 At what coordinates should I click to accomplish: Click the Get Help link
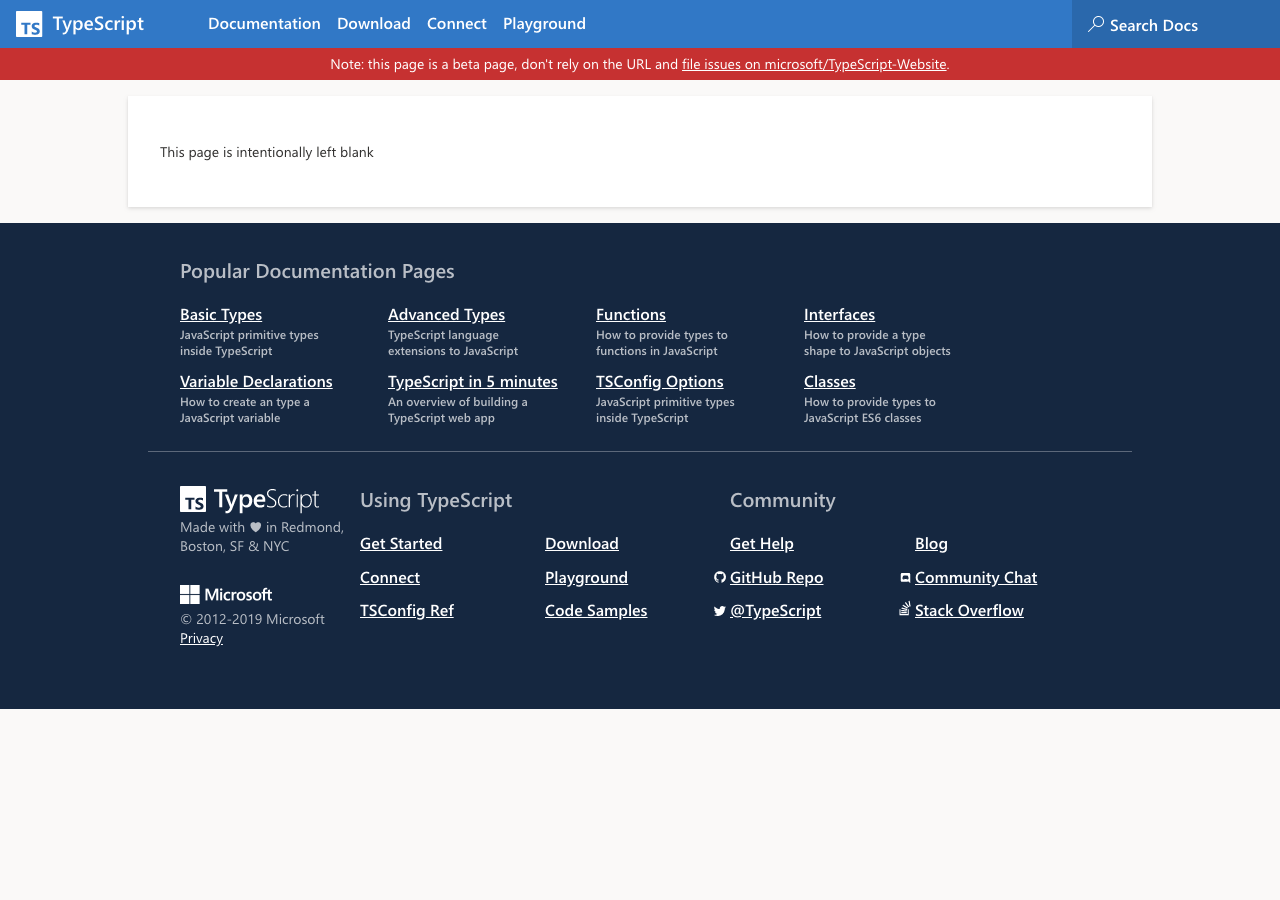coord(762,543)
